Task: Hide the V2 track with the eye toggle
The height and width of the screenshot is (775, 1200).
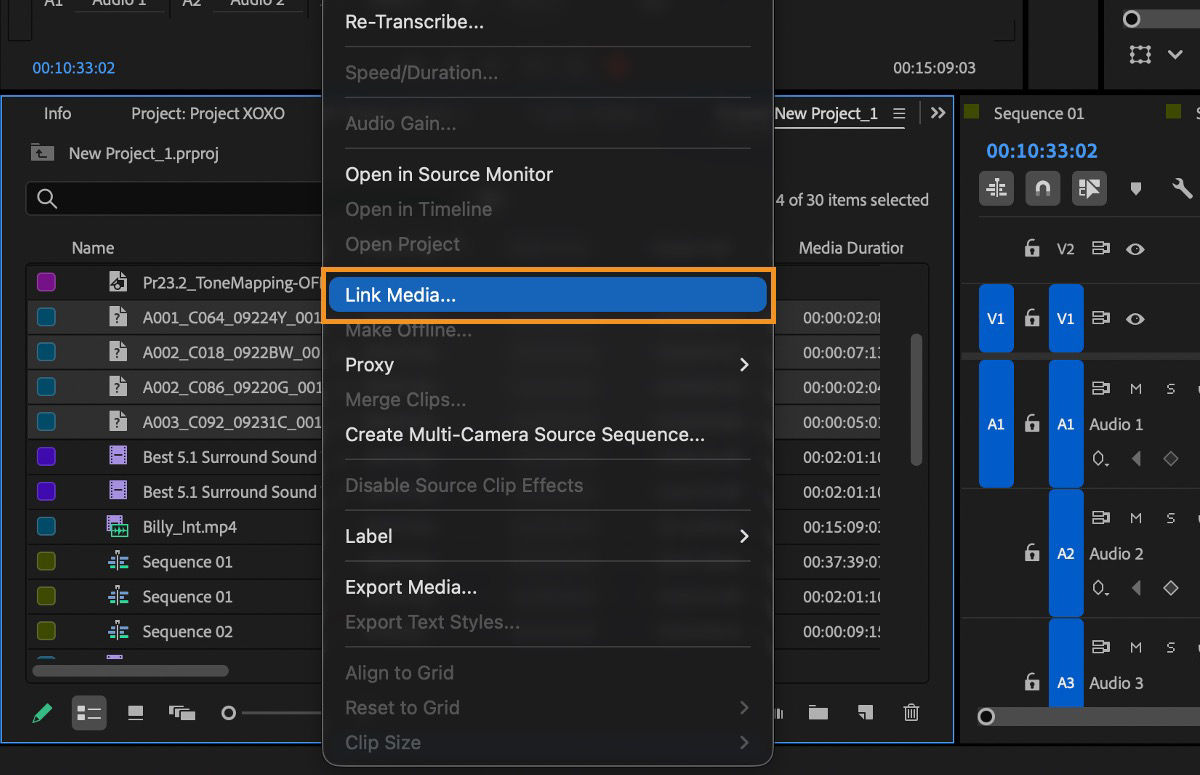Action: [x=1135, y=248]
